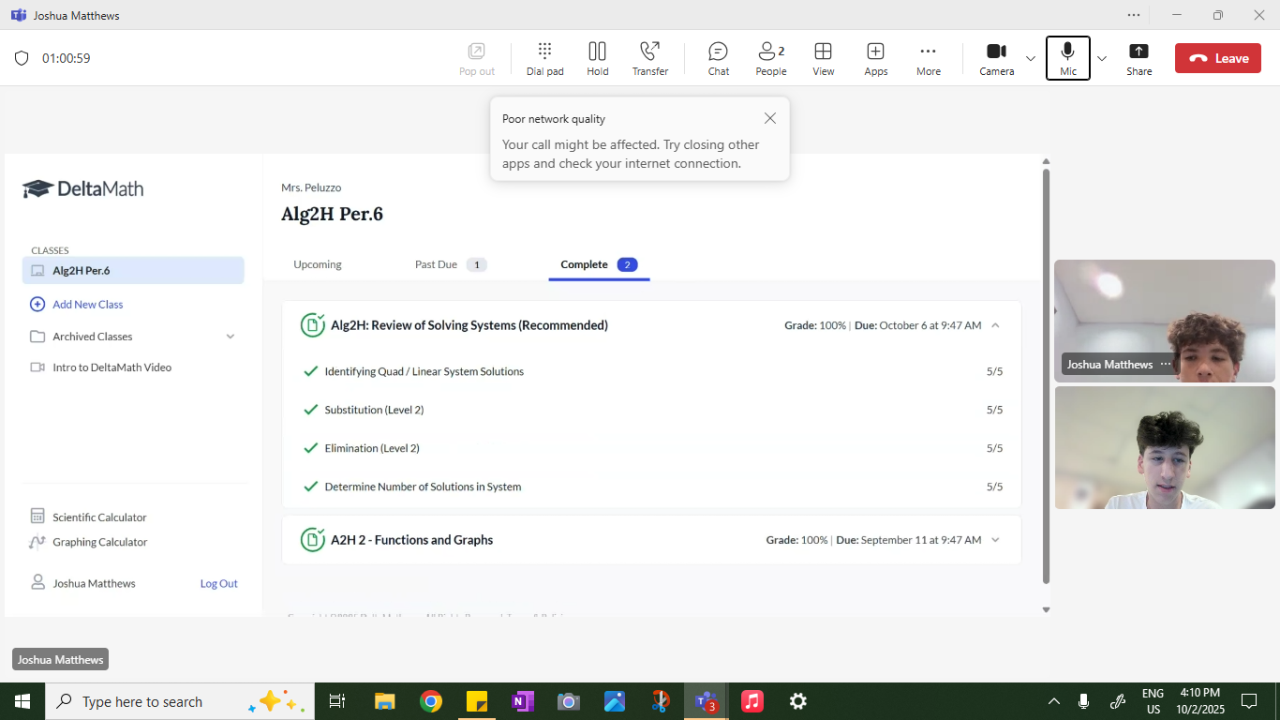Select the Alg2H Per.6 class in sidebar
1280x720 pixels.
click(133, 270)
